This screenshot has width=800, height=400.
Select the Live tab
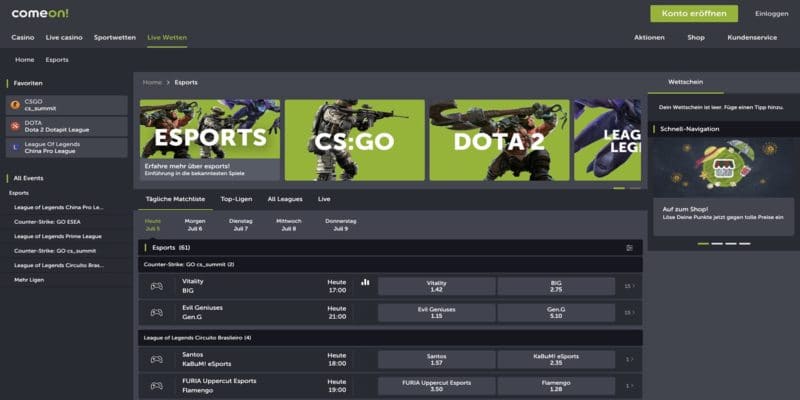click(x=324, y=199)
